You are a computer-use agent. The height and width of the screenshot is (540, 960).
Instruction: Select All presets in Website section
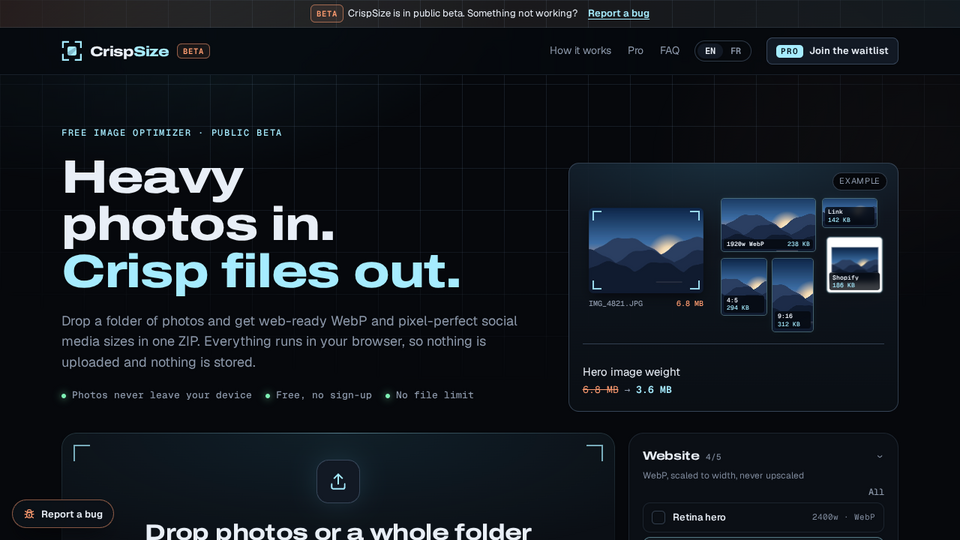[876, 492]
